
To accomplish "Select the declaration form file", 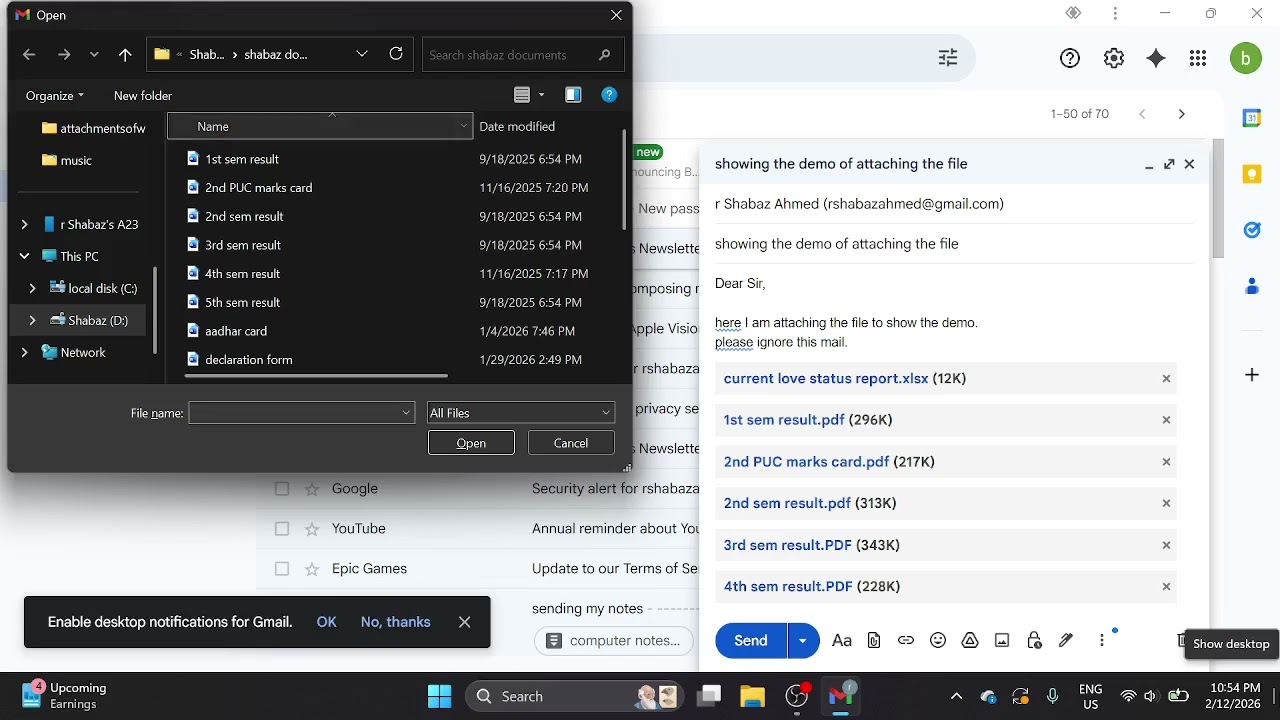I will point(249,360).
